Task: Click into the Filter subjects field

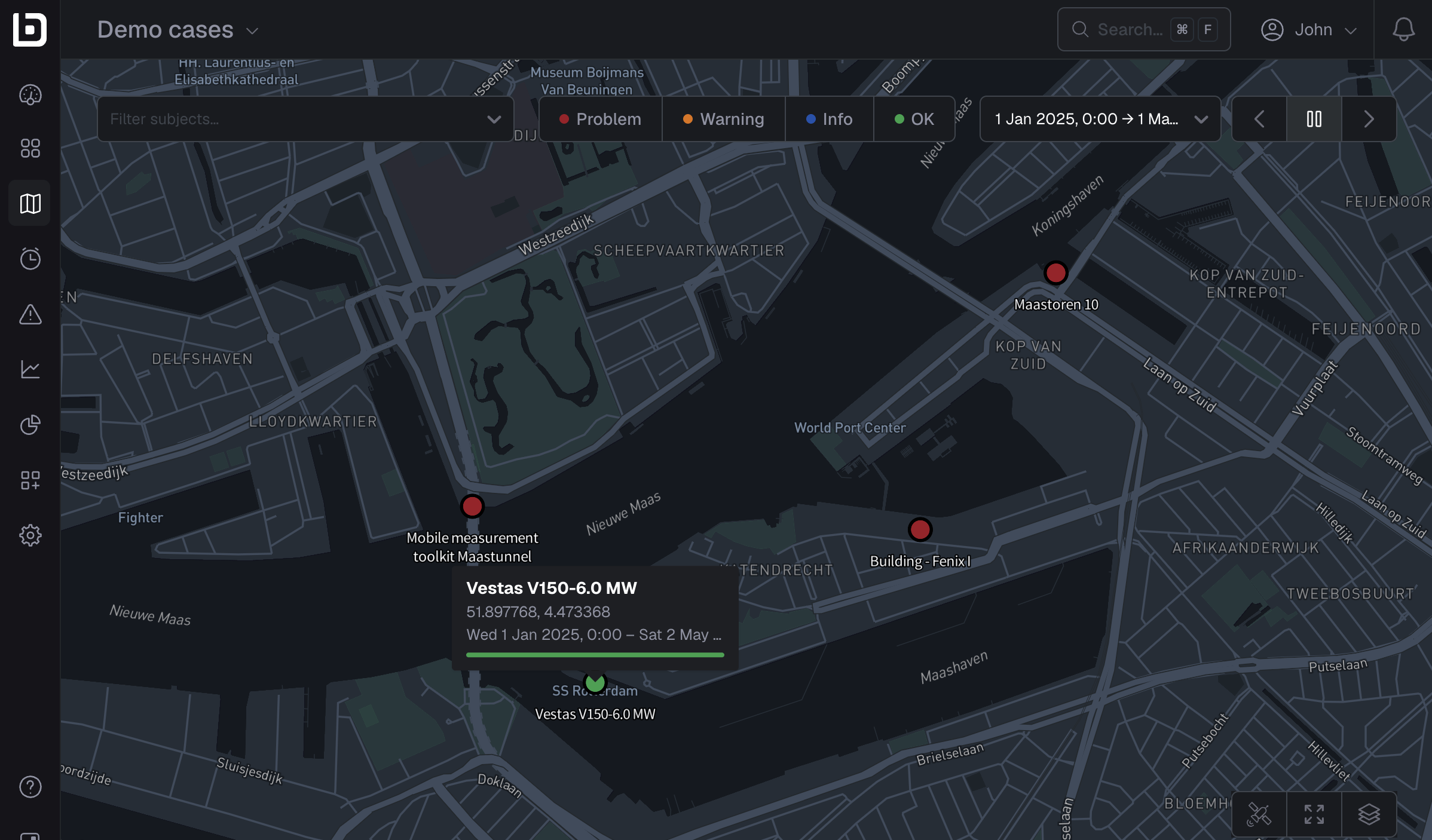Action: point(305,119)
